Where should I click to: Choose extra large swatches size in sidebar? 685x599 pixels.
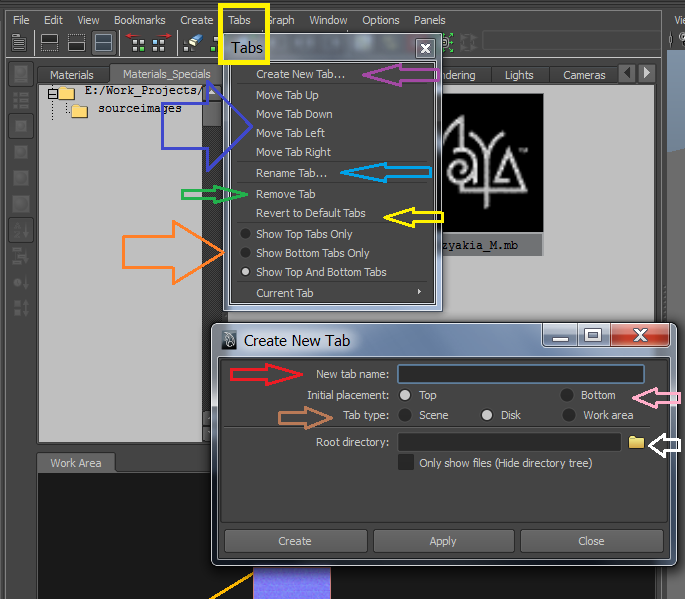(x=21, y=204)
